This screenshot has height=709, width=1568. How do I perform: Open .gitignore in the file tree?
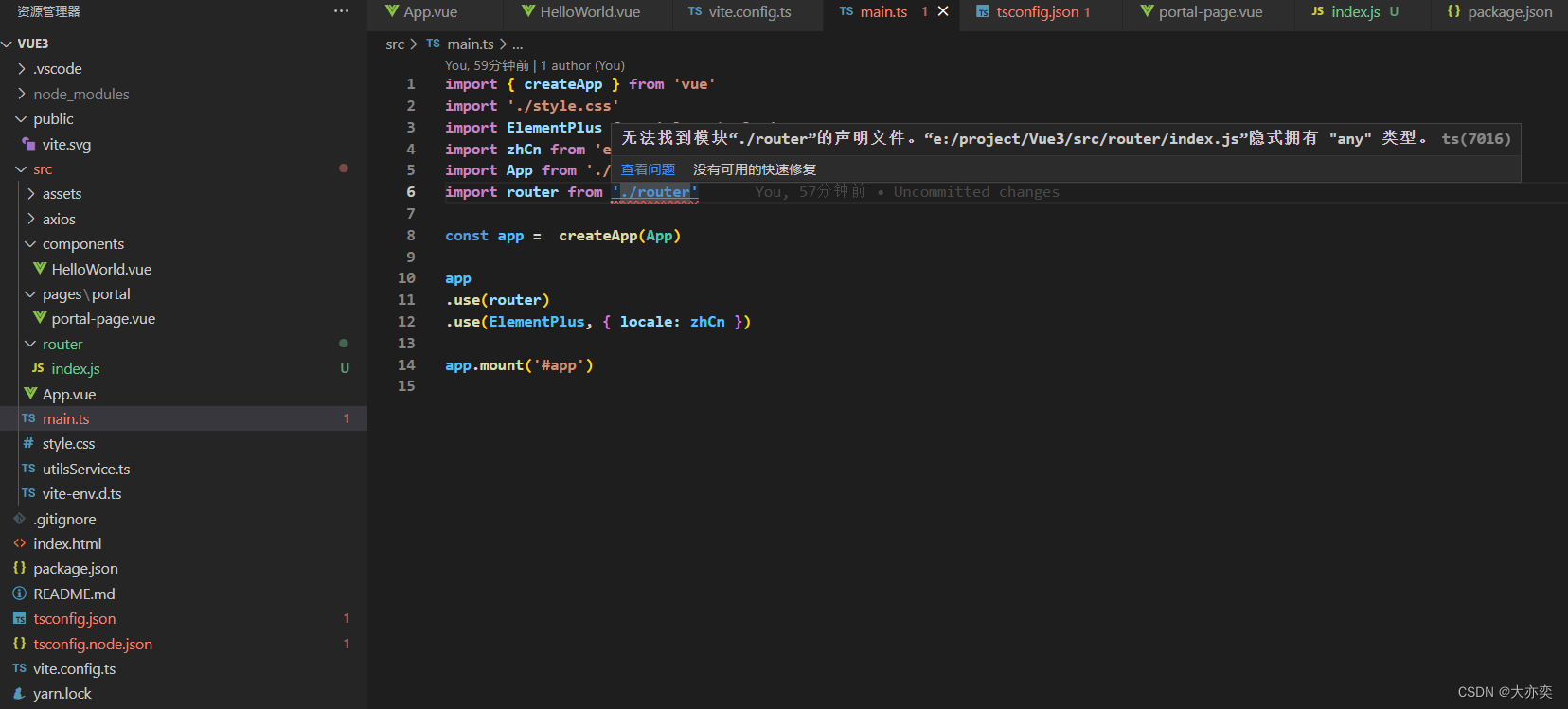click(184, 519)
